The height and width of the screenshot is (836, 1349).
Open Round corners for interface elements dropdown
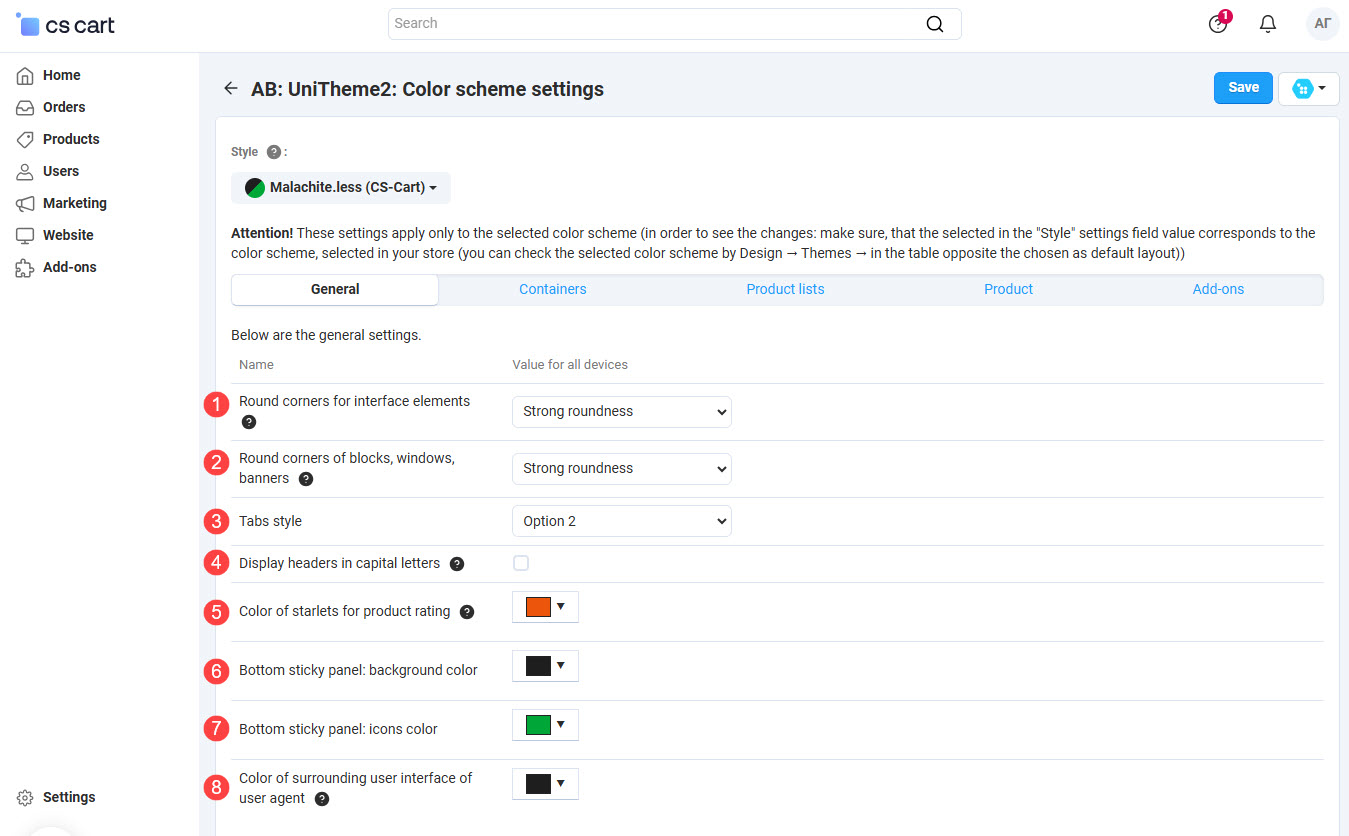(622, 411)
